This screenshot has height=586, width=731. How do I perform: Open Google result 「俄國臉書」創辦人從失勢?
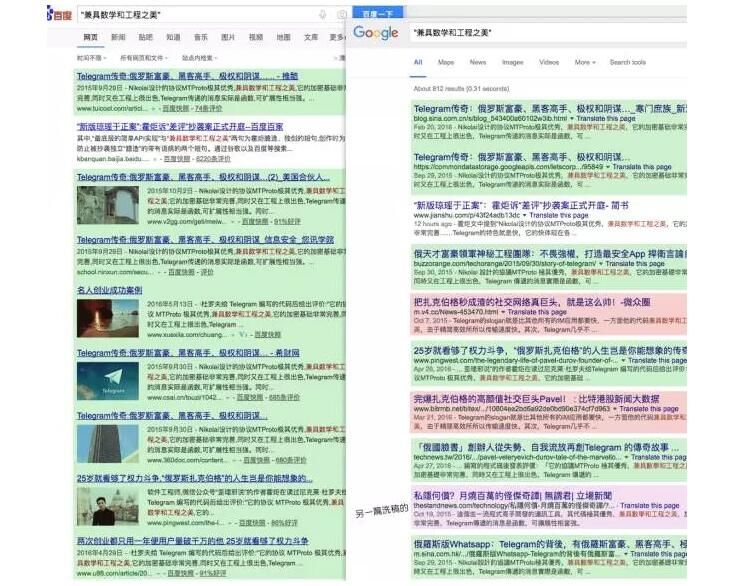547,448
